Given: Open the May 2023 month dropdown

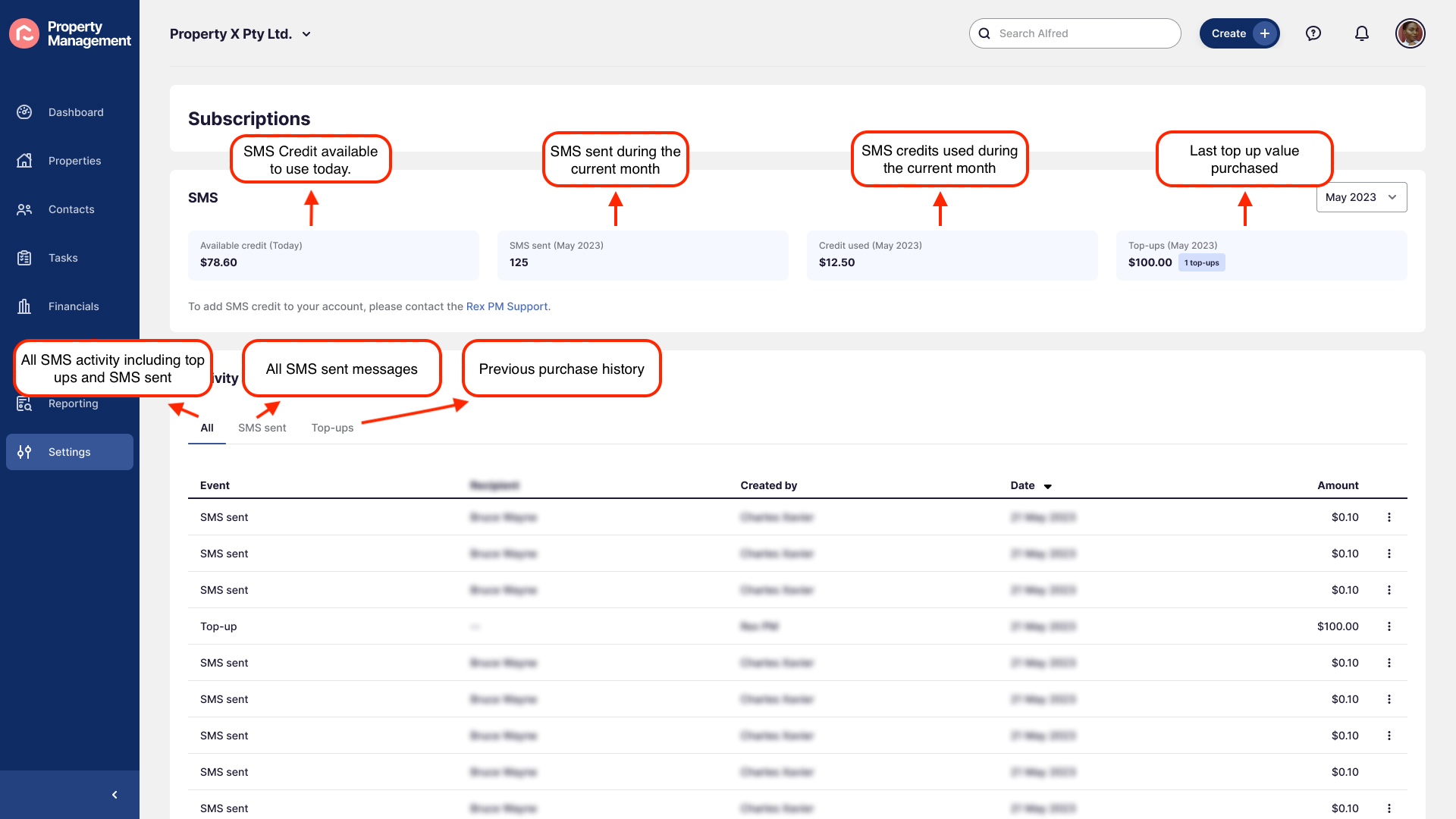Looking at the screenshot, I should [x=1361, y=197].
